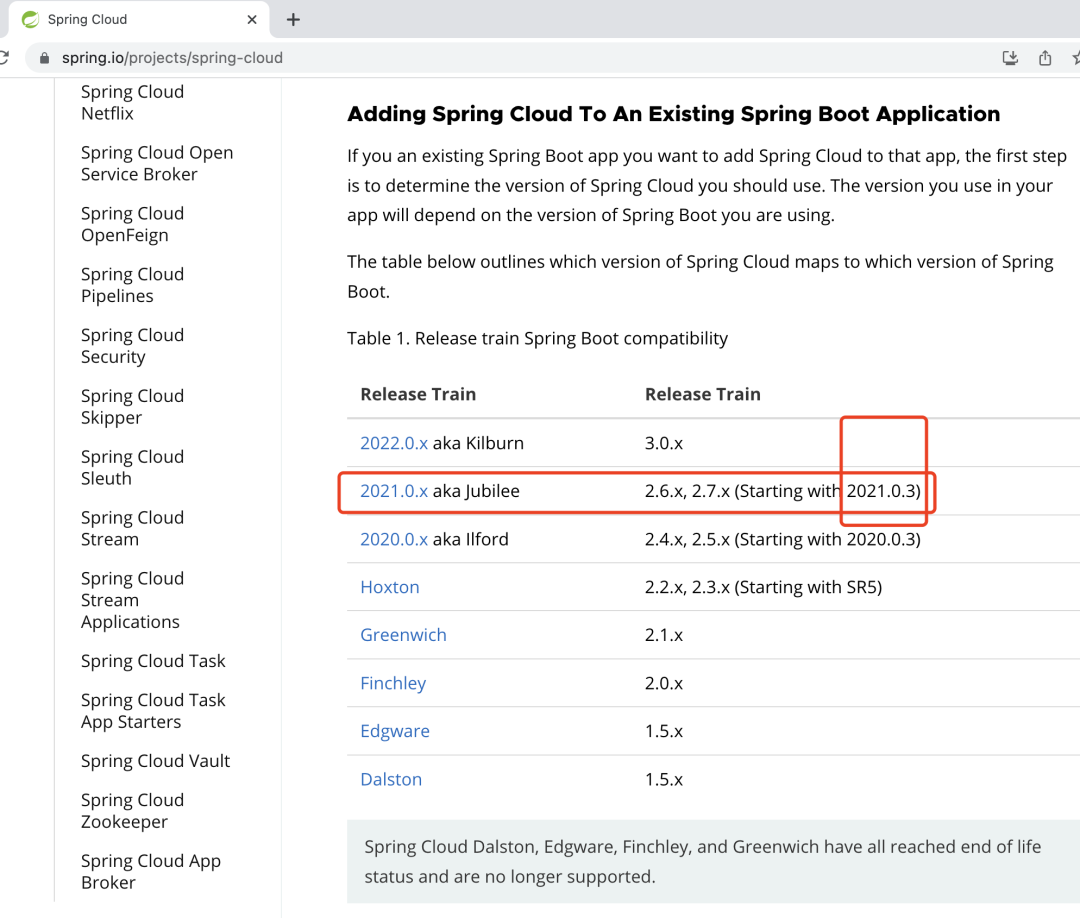Open Spring Cloud Stream Applications link
The image size is (1080, 918).
pyautogui.click(x=132, y=600)
